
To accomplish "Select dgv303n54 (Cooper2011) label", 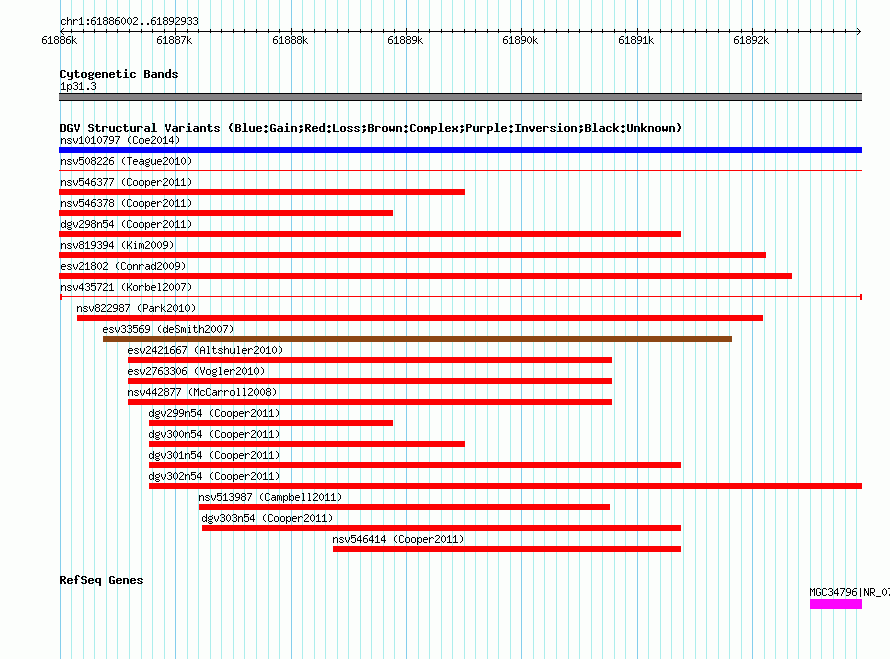I will pyautogui.click(x=267, y=518).
